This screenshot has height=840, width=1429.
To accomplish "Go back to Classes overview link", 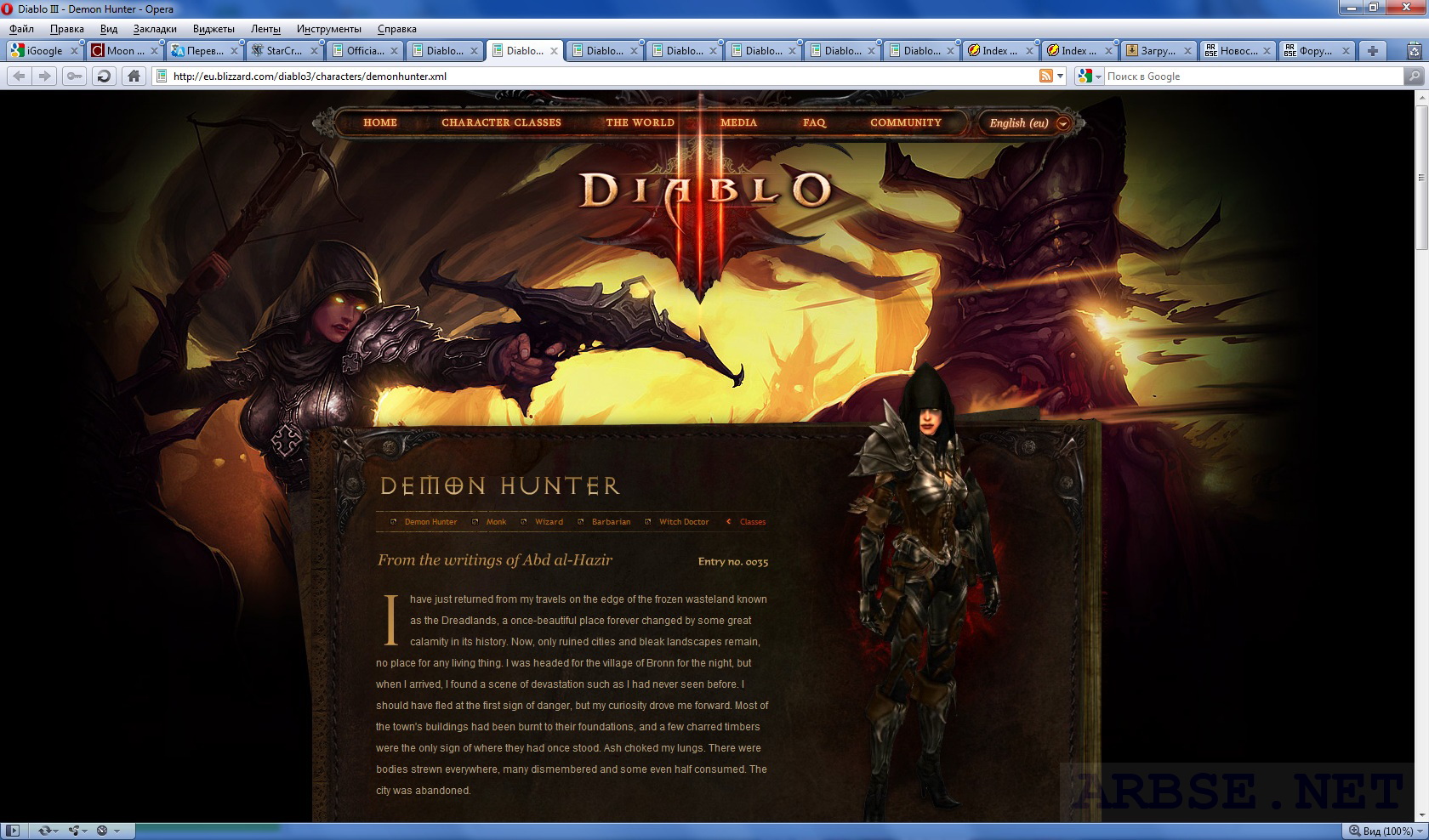I will click(x=752, y=522).
